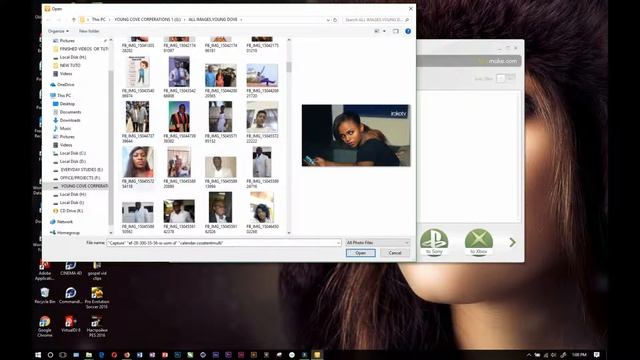Image resolution: width=640 pixels, height=360 pixels.
Task: Refresh the address bar location
Action: coord(335,20)
